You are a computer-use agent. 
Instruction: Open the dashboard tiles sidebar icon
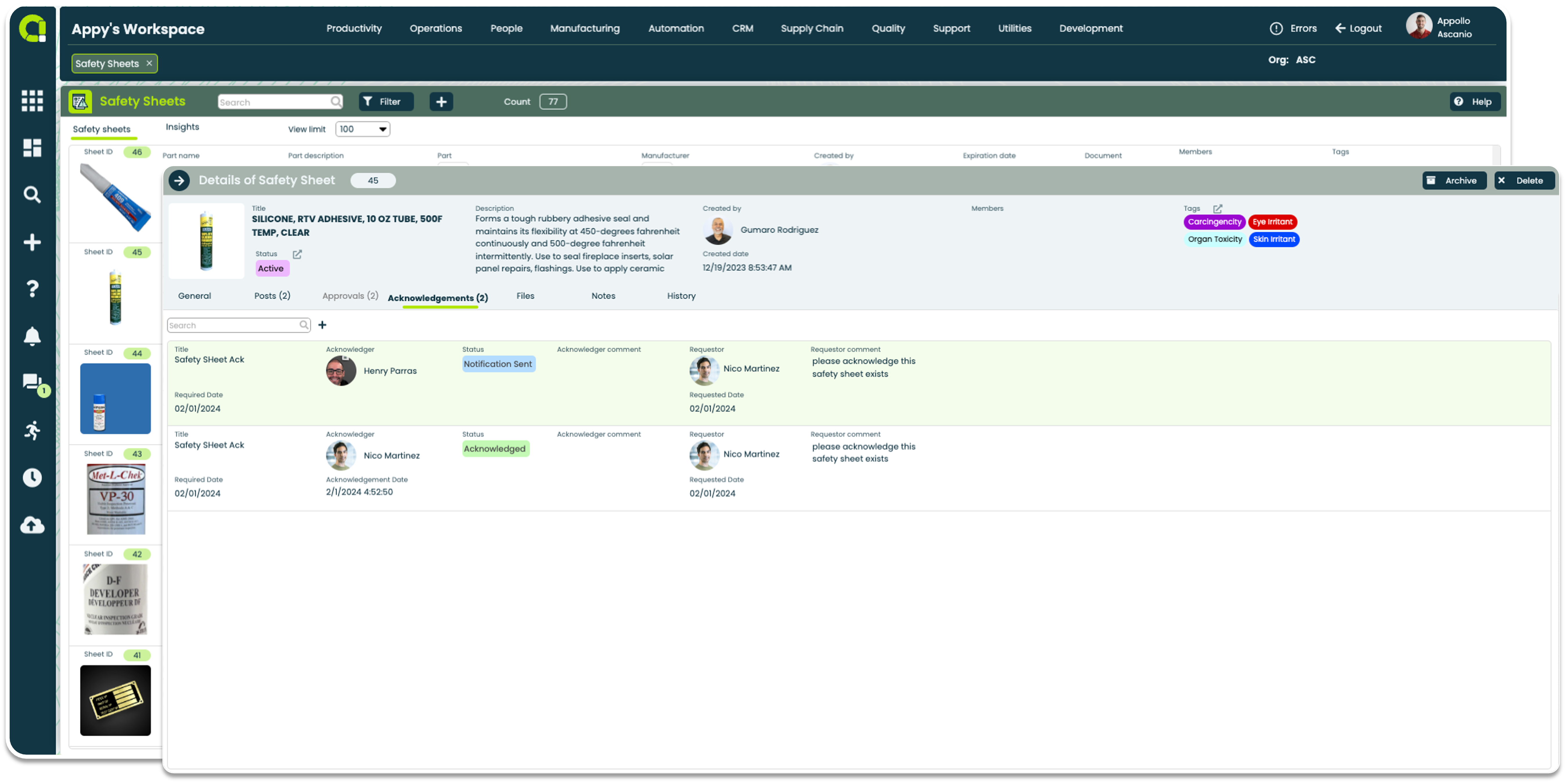coord(32,148)
